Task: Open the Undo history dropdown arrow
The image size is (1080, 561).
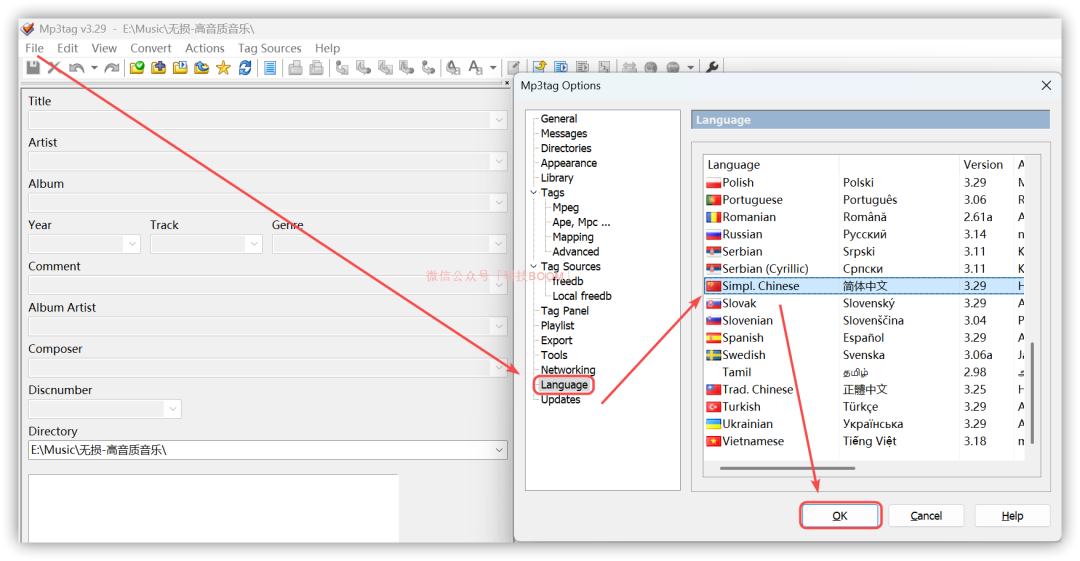Action: [x=94, y=68]
